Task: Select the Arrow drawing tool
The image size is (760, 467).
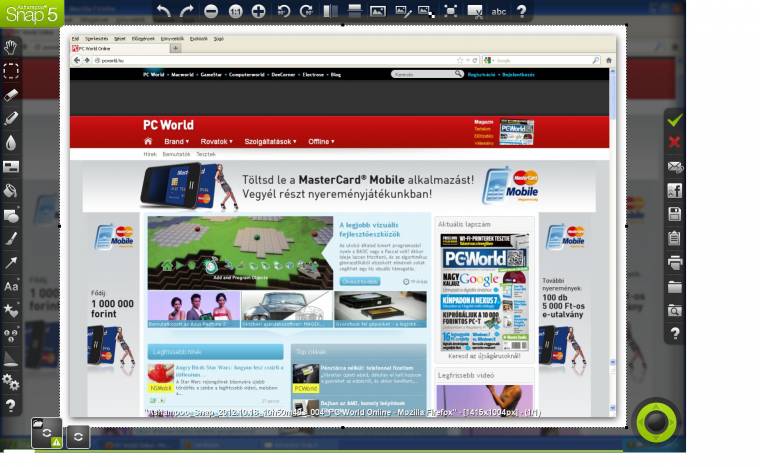Action: (11, 262)
